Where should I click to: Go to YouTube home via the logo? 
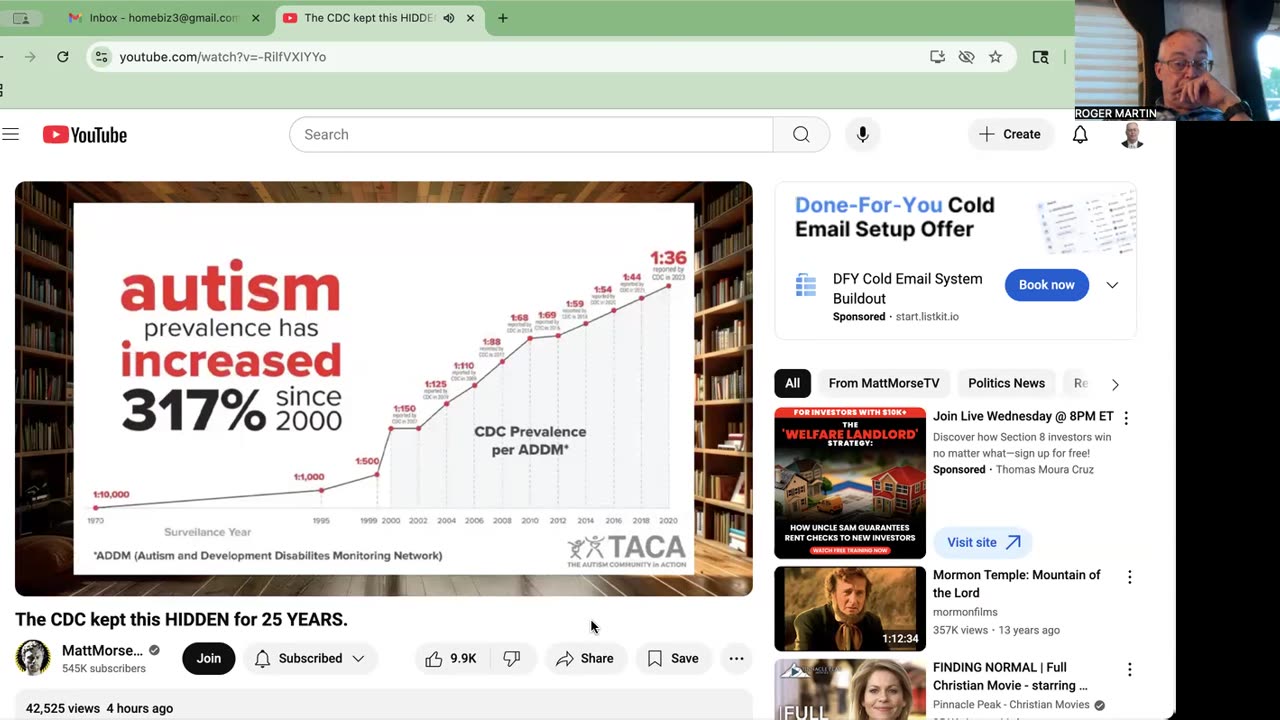85,135
